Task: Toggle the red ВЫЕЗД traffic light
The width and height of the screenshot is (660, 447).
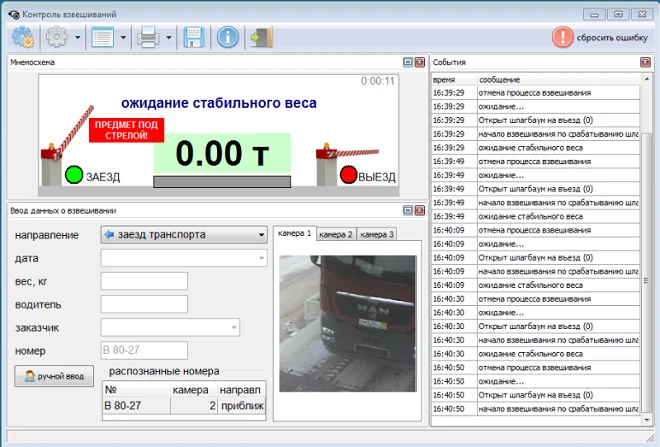Action: click(348, 175)
